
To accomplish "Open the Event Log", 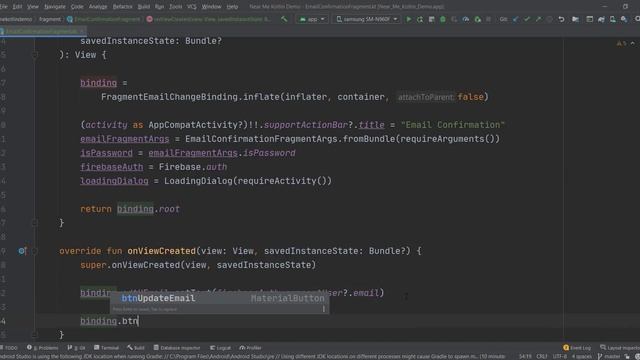I will (577, 348).
